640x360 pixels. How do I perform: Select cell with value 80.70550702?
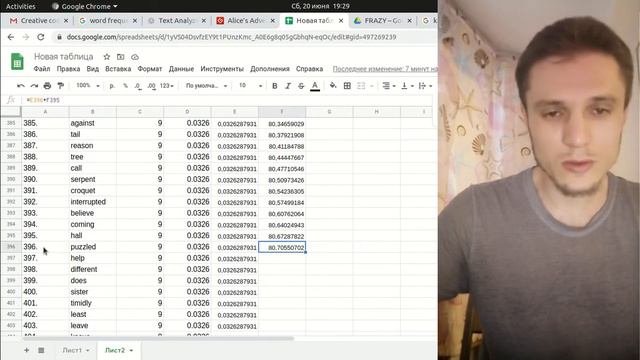[x=282, y=247]
